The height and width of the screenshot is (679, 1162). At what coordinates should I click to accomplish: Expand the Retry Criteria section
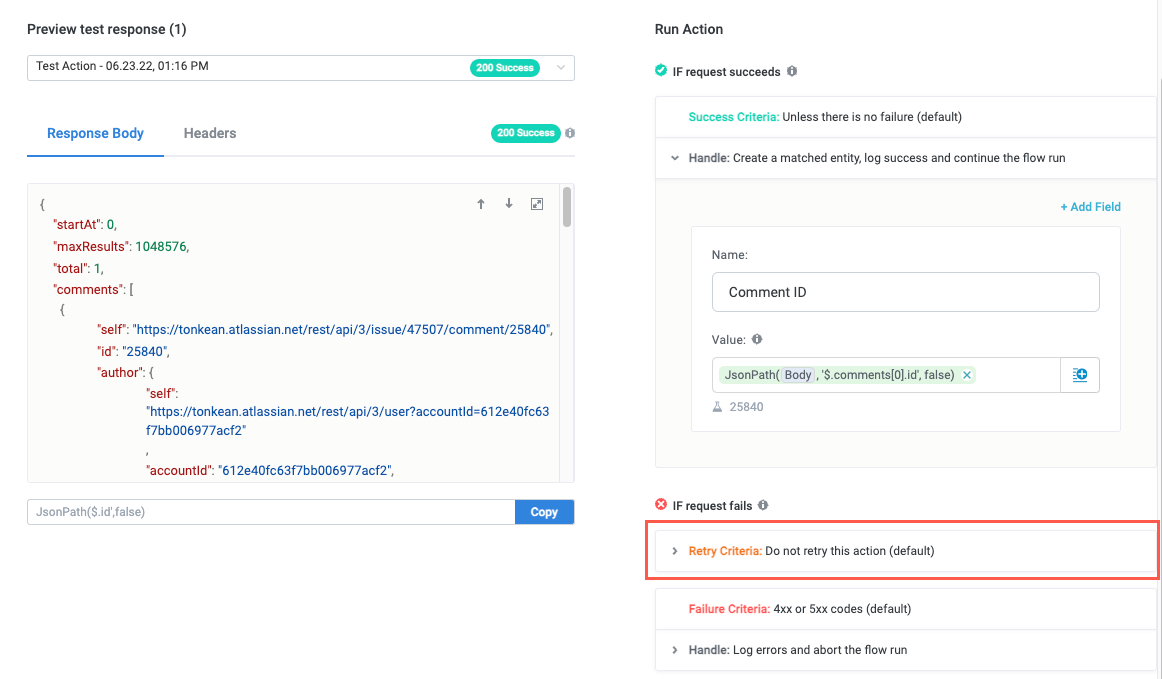676,551
